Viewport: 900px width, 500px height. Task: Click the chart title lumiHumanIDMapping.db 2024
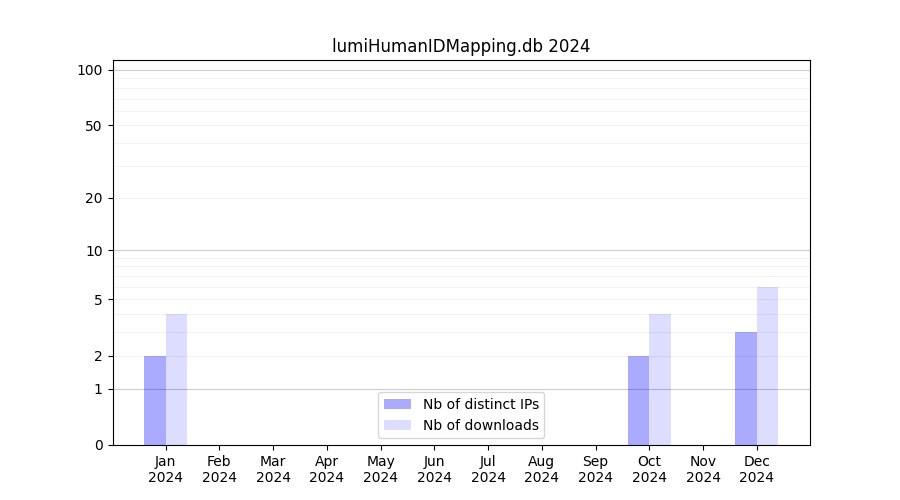point(461,46)
